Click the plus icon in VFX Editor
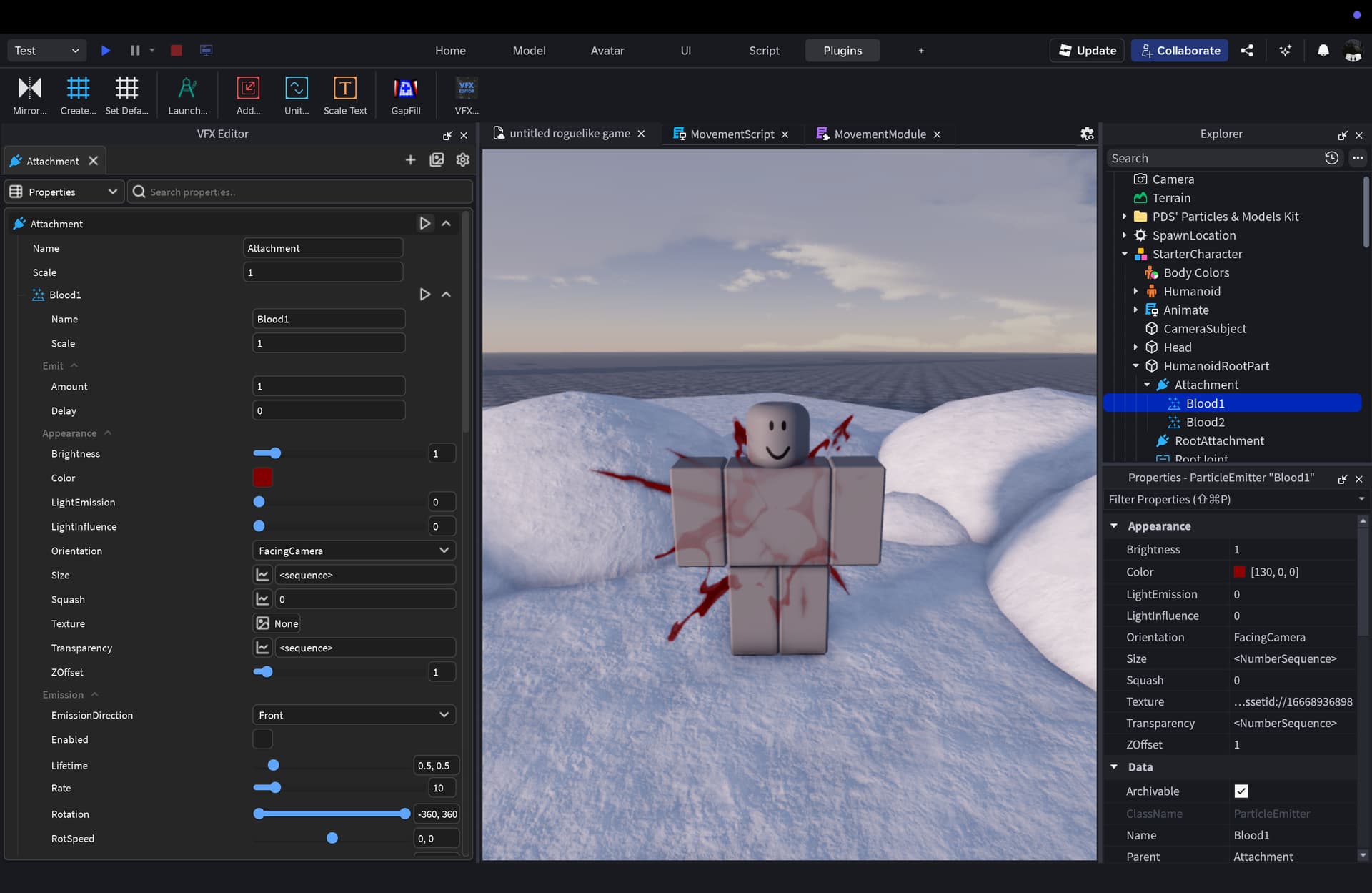The width and height of the screenshot is (1372, 893). pos(410,160)
